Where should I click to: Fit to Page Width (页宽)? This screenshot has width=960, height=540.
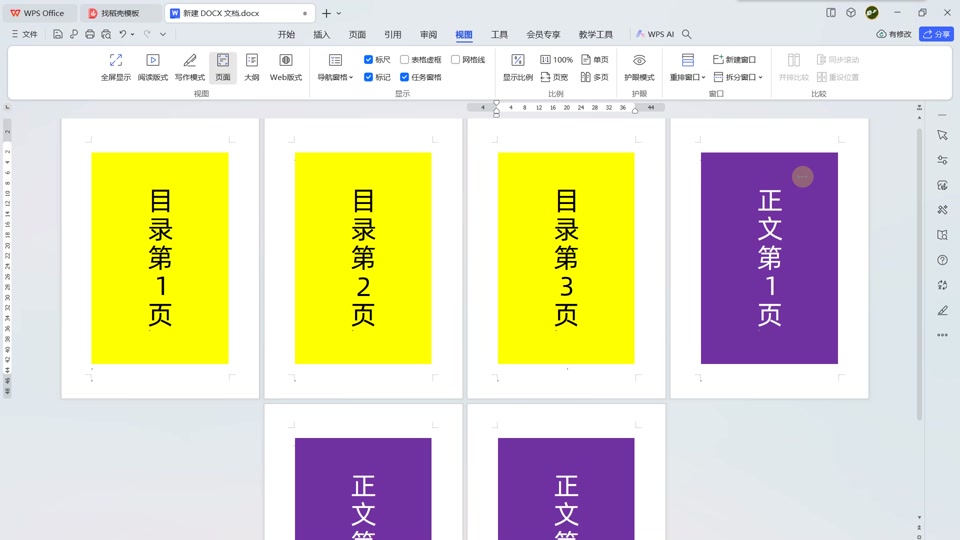tap(555, 77)
